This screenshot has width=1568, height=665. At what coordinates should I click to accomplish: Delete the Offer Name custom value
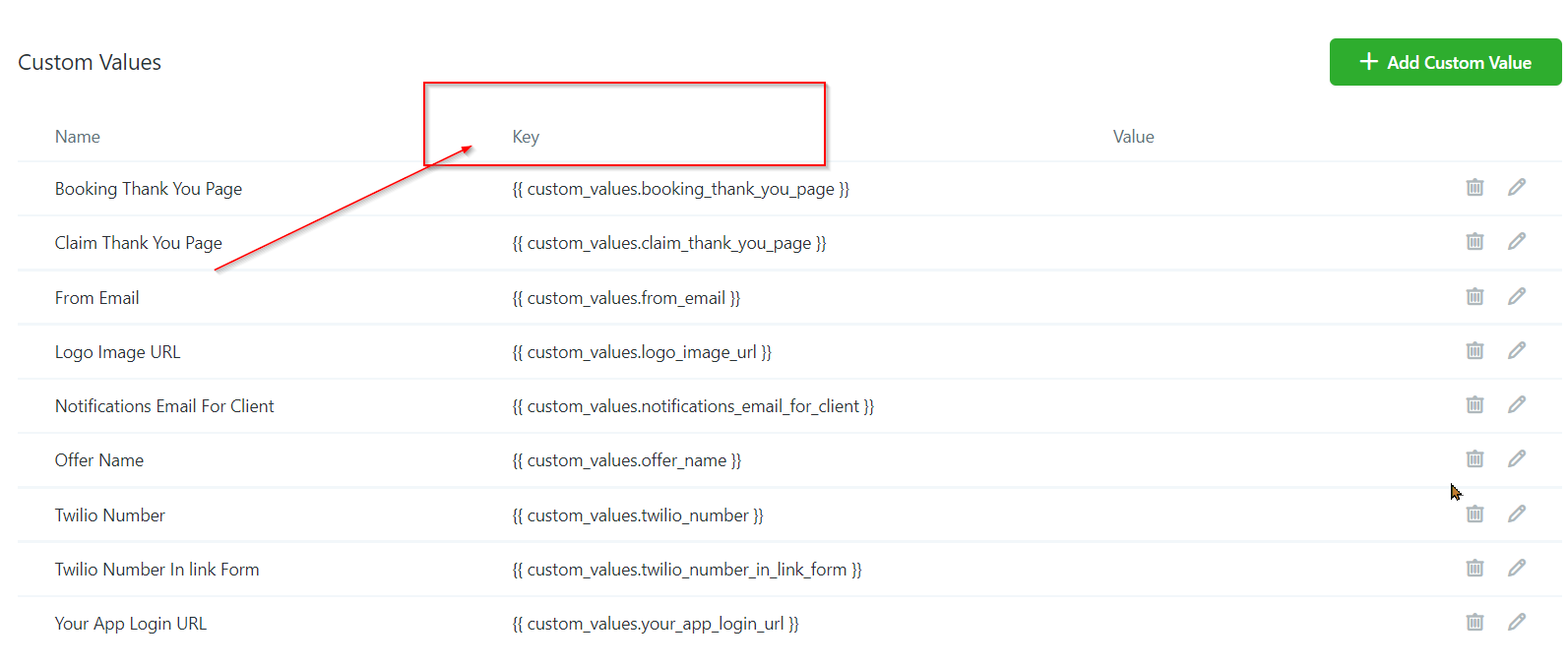point(1474,458)
